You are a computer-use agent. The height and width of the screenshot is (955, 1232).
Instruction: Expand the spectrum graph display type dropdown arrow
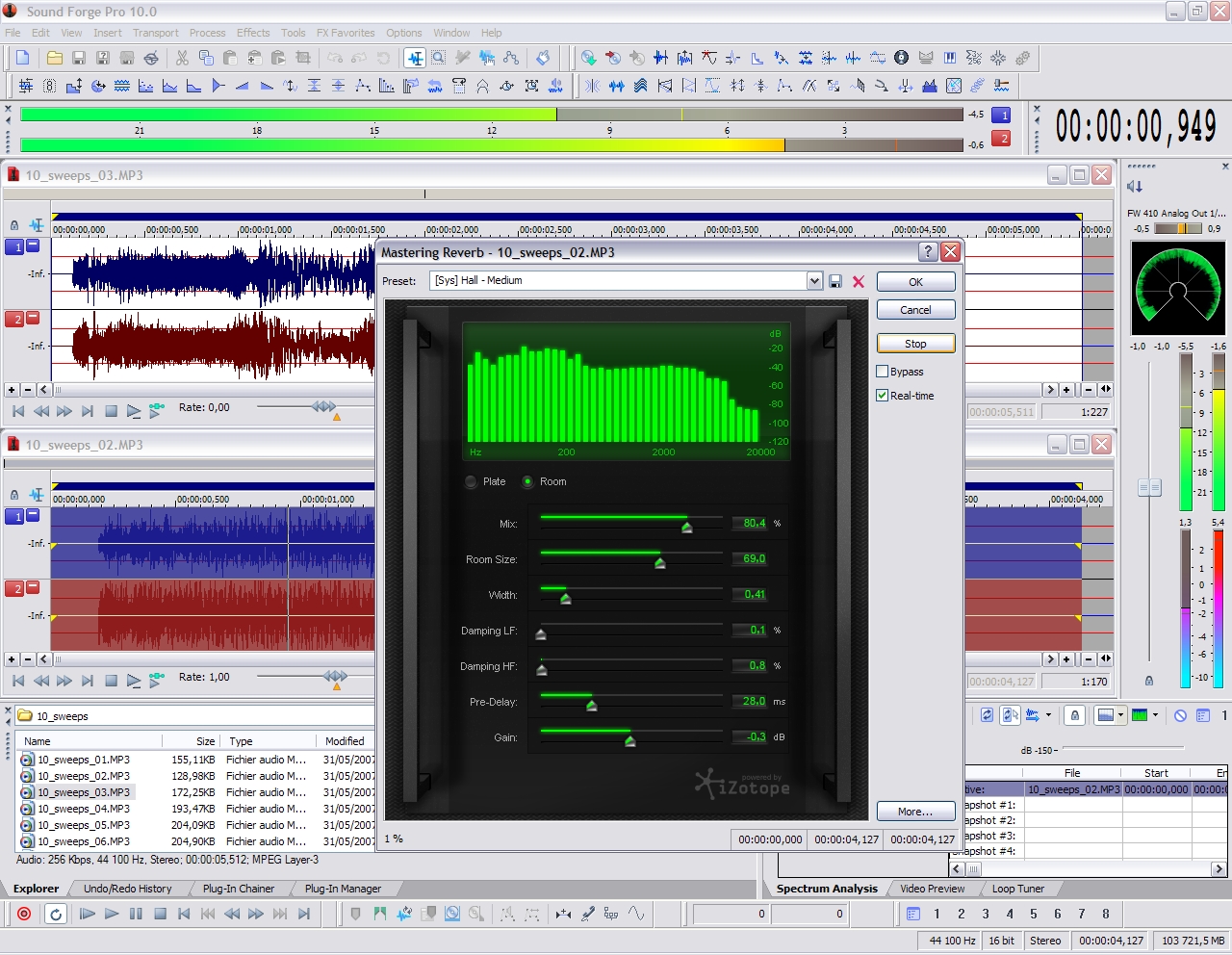pyautogui.click(x=1120, y=715)
